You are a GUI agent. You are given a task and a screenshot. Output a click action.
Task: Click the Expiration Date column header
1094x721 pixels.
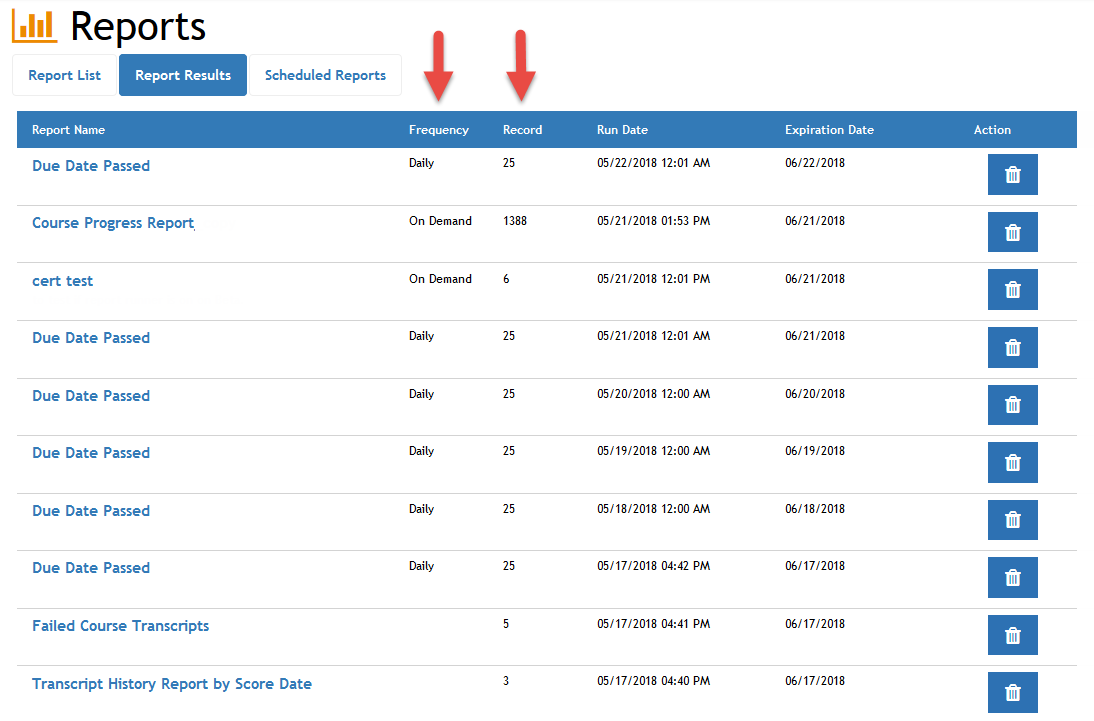pyautogui.click(x=829, y=130)
